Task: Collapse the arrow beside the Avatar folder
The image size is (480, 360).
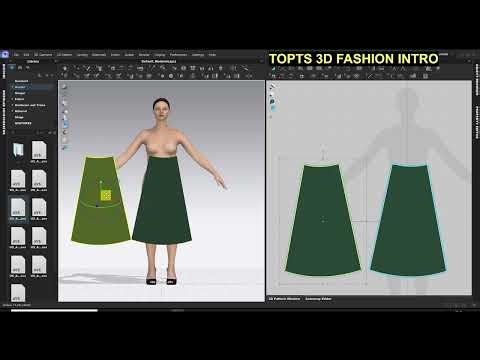Action: [x=13, y=87]
